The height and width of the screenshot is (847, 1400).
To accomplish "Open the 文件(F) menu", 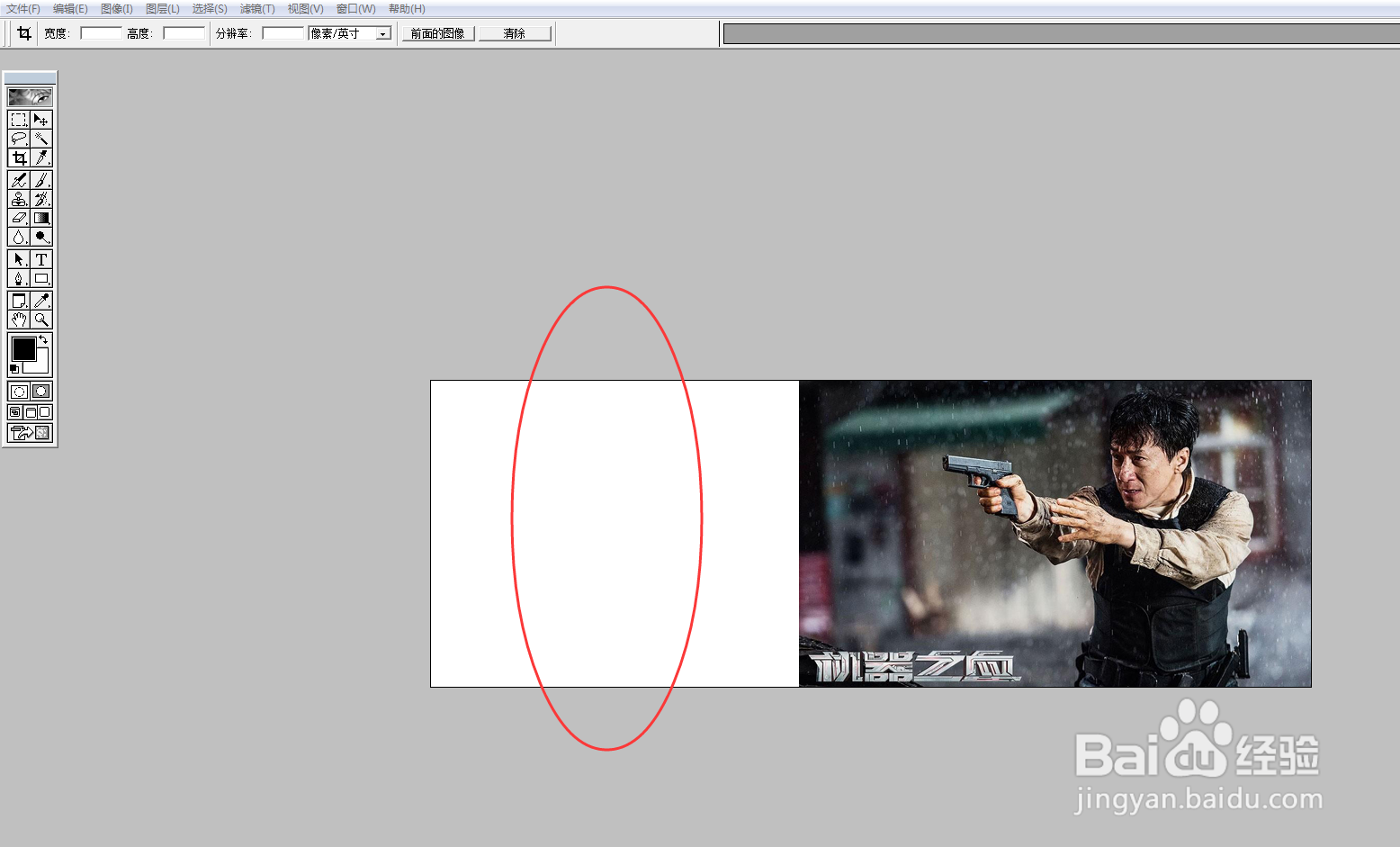I will [23, 9].
